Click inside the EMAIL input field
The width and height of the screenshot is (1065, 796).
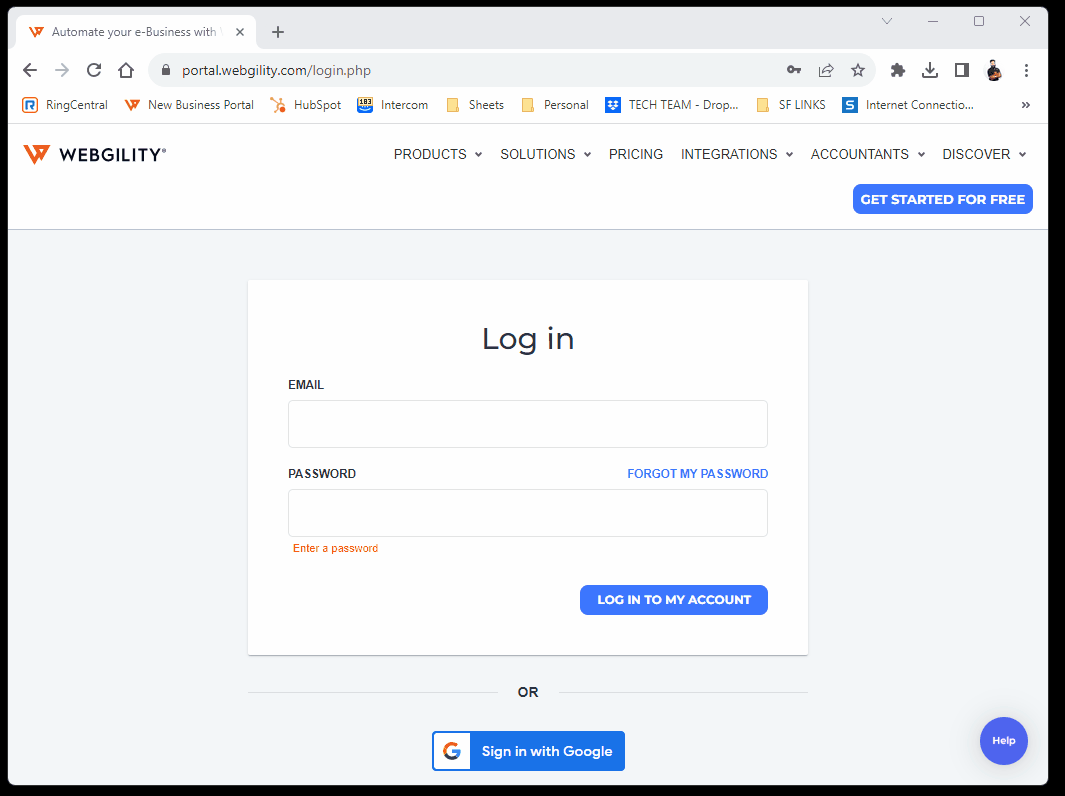[527, 423]
